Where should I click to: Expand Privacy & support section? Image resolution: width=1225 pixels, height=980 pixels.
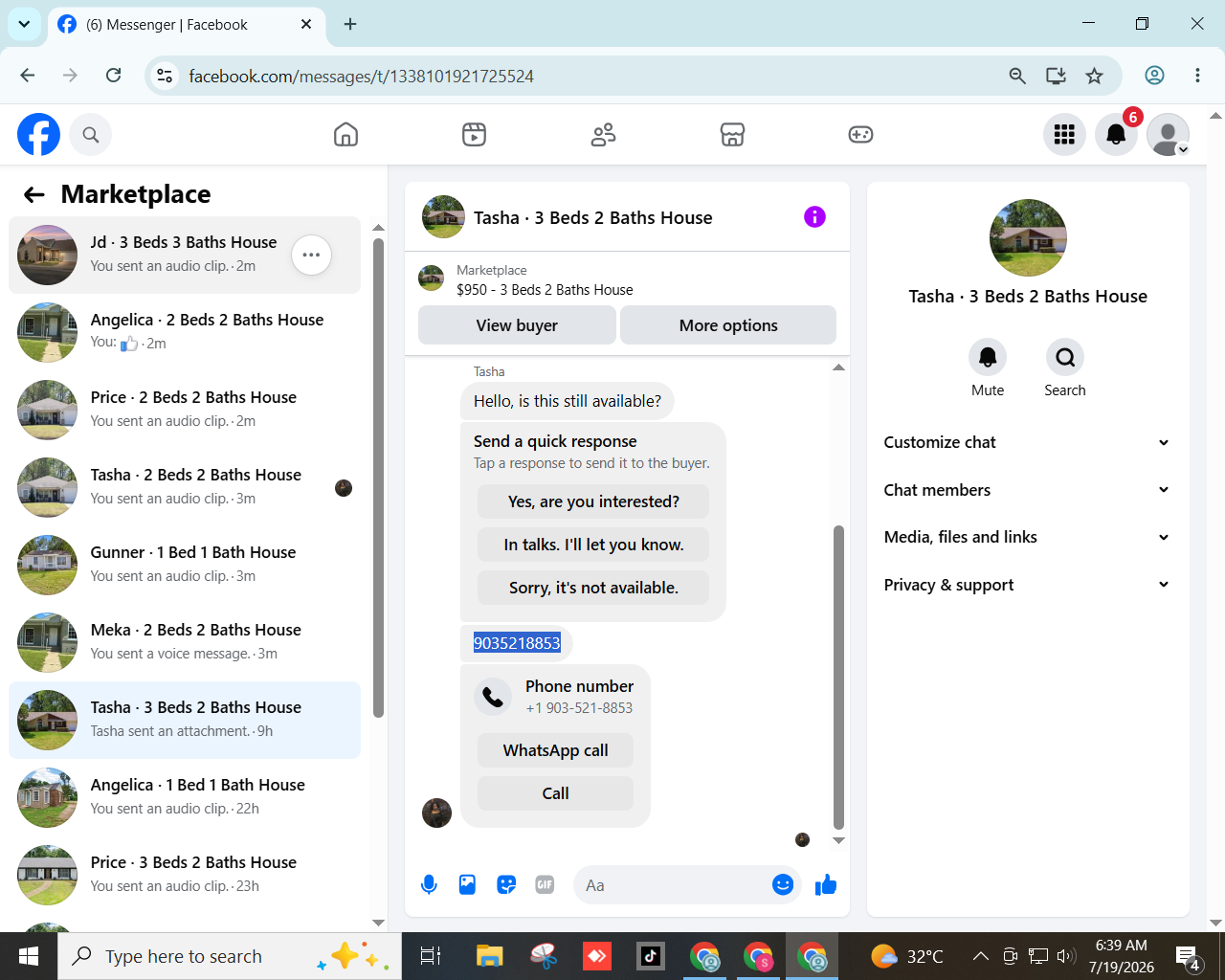[x=1027, y=585]
